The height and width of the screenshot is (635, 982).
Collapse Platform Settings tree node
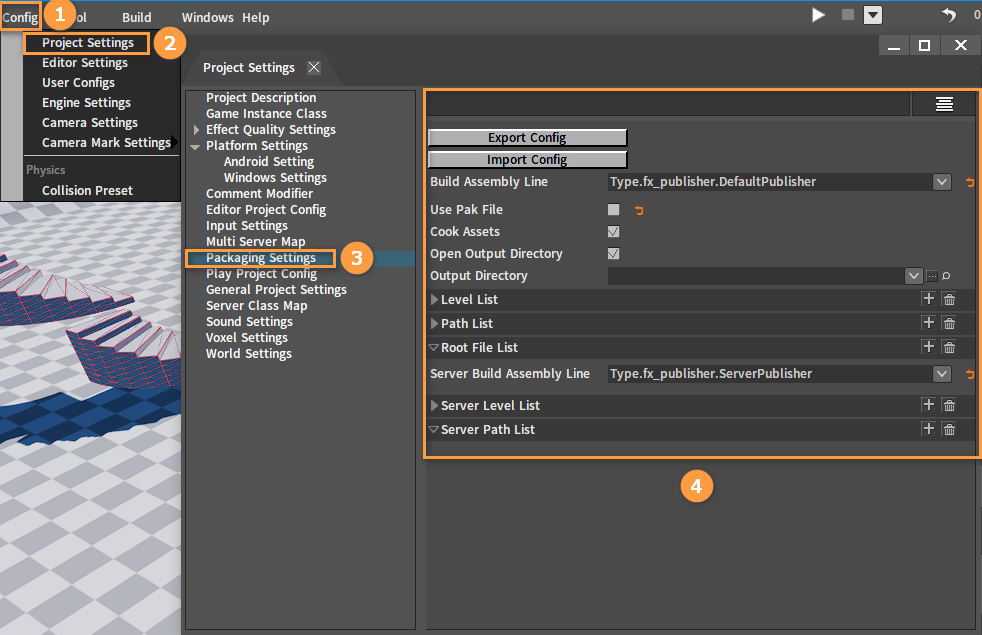tap(195, 147)
